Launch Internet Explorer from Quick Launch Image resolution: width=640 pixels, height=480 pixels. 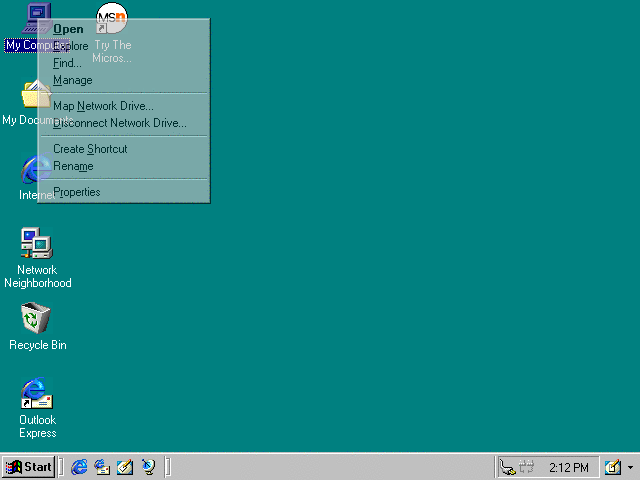(x=79, y=467)
